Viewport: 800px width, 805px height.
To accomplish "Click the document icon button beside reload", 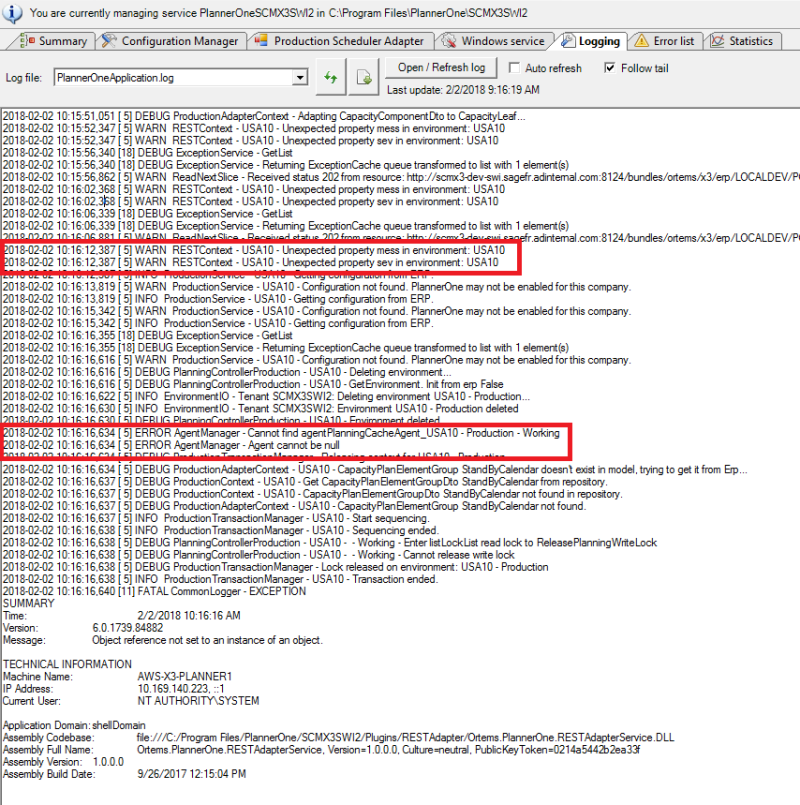I will point(365,77).
